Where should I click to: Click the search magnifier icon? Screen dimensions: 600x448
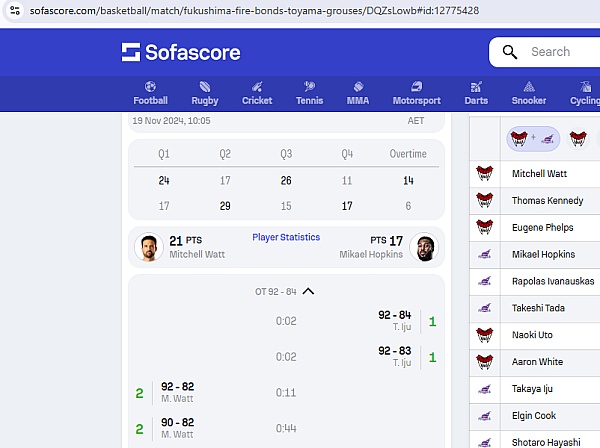click(509, 52)
